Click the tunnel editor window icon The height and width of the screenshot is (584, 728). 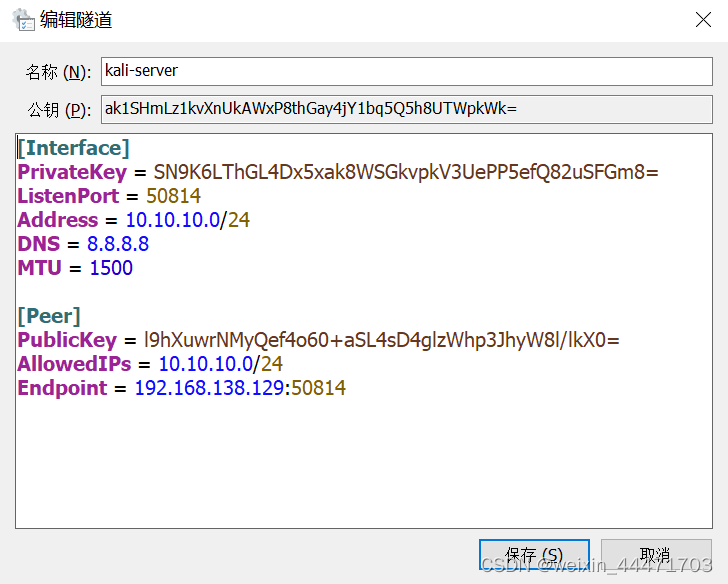(x=23, y=20)
